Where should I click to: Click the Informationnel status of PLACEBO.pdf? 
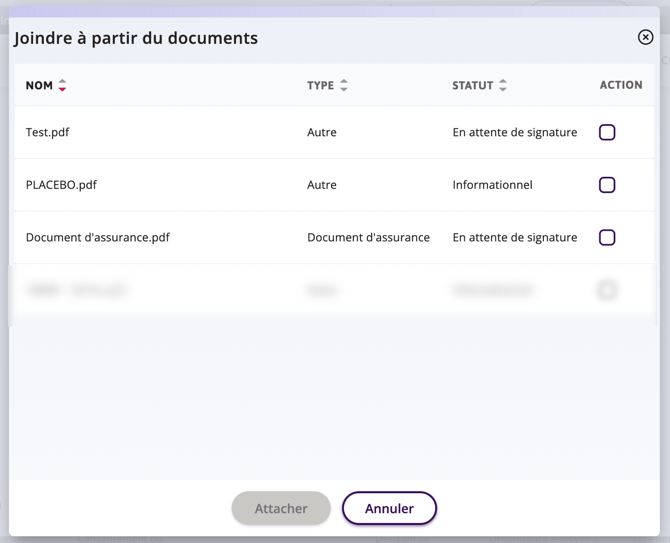(492, 185)
